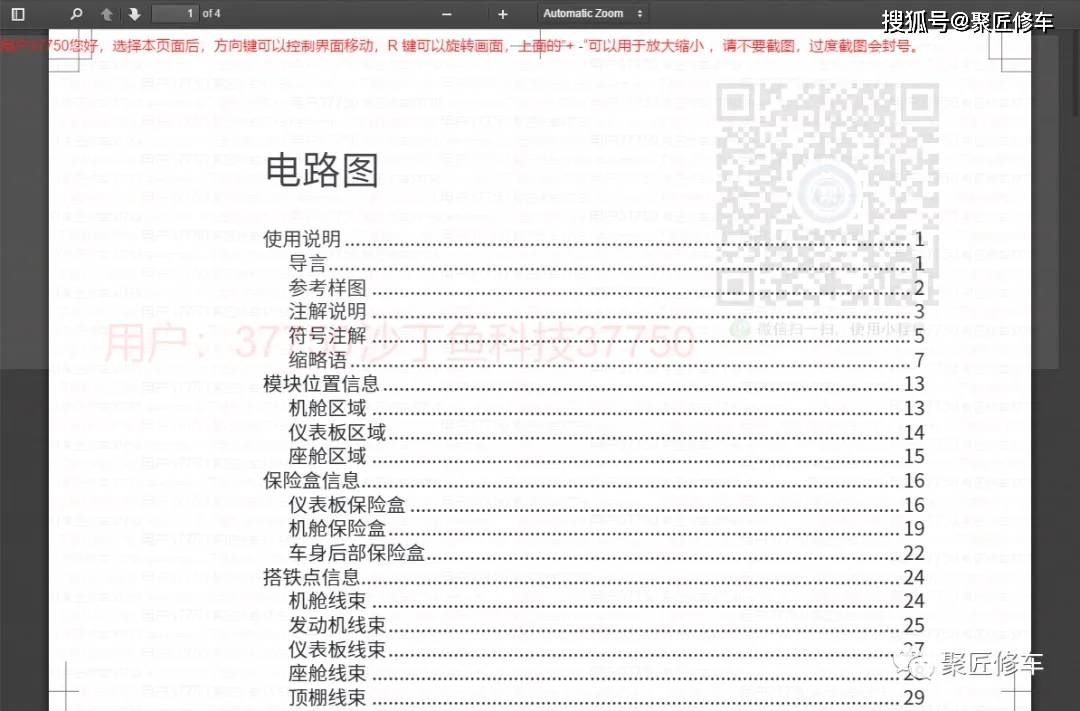Click the 使用说明 contents entry
This screenshot has height=711, width=1080.
pos(594,239)
